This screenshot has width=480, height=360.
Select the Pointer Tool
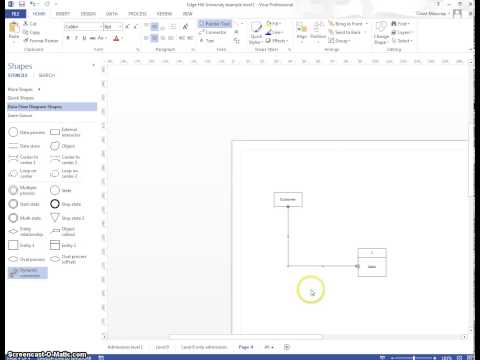215,24
